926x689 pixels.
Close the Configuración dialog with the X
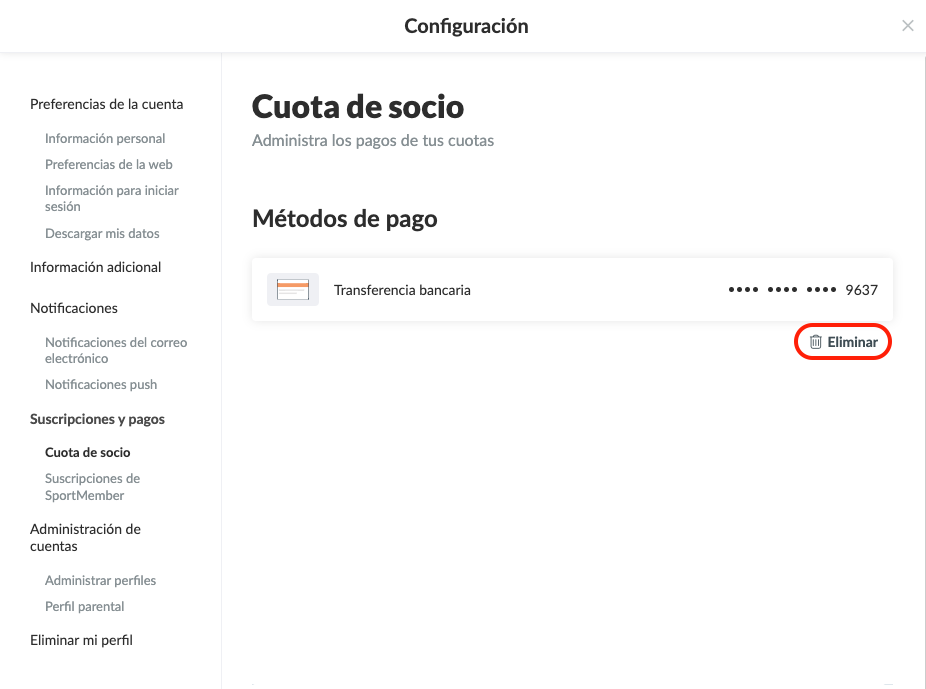(x=907, y=26)
